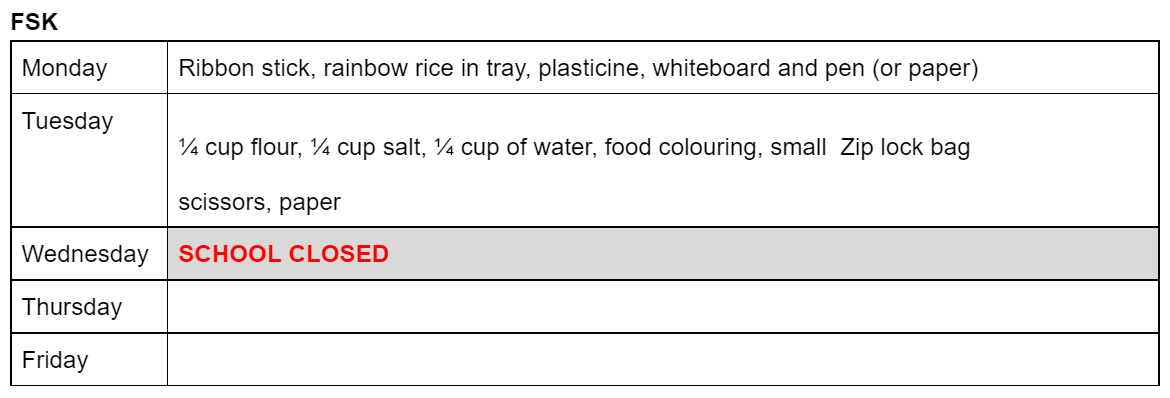
Task: Click 'Zip lock bag' in Tuesday row
Action: coord(905,148)
